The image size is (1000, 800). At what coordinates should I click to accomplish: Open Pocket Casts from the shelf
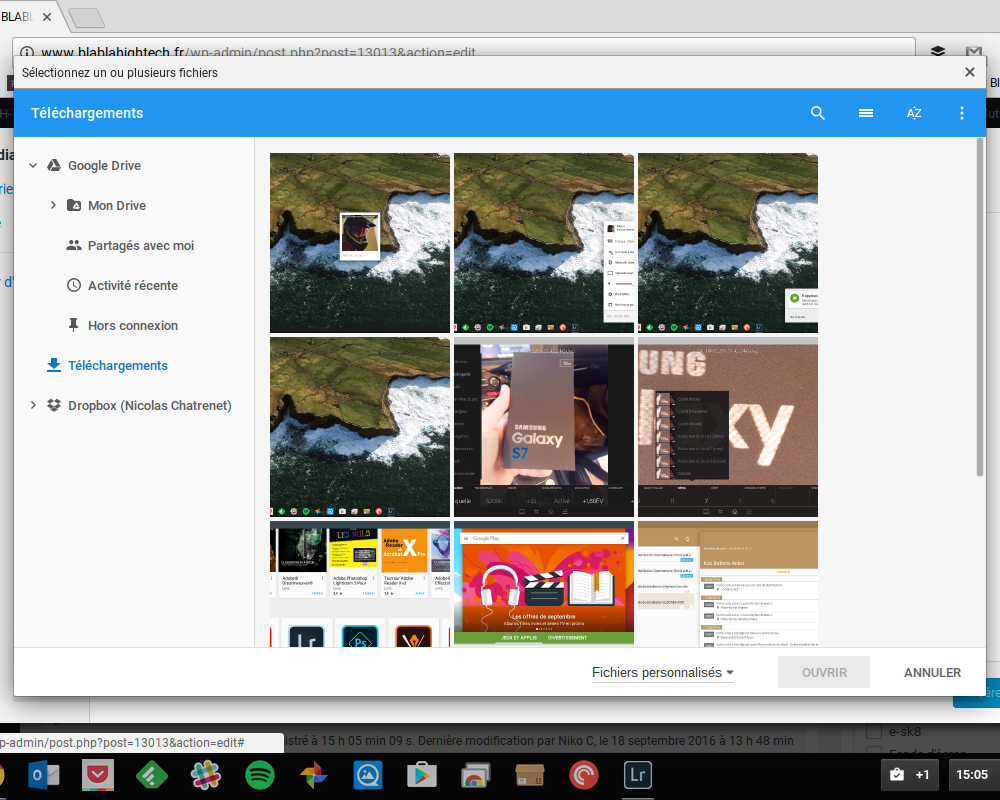pos(584,775)
